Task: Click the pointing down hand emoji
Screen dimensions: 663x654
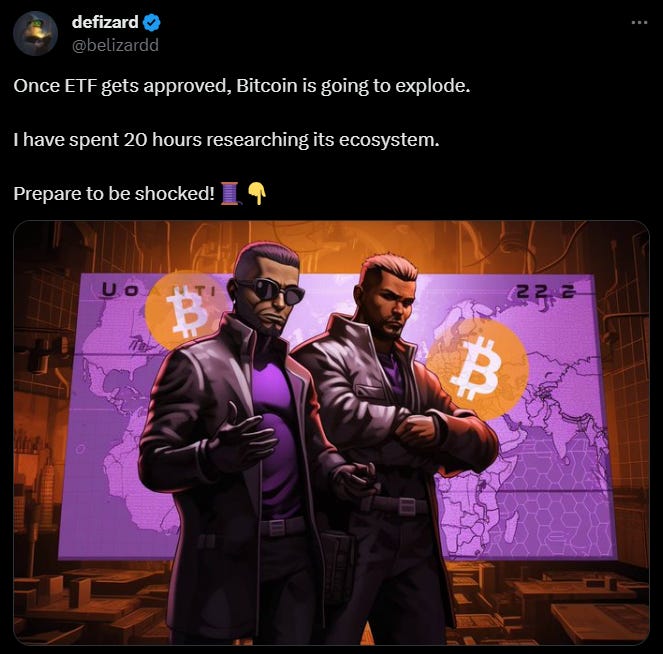Action: point(256,193)
